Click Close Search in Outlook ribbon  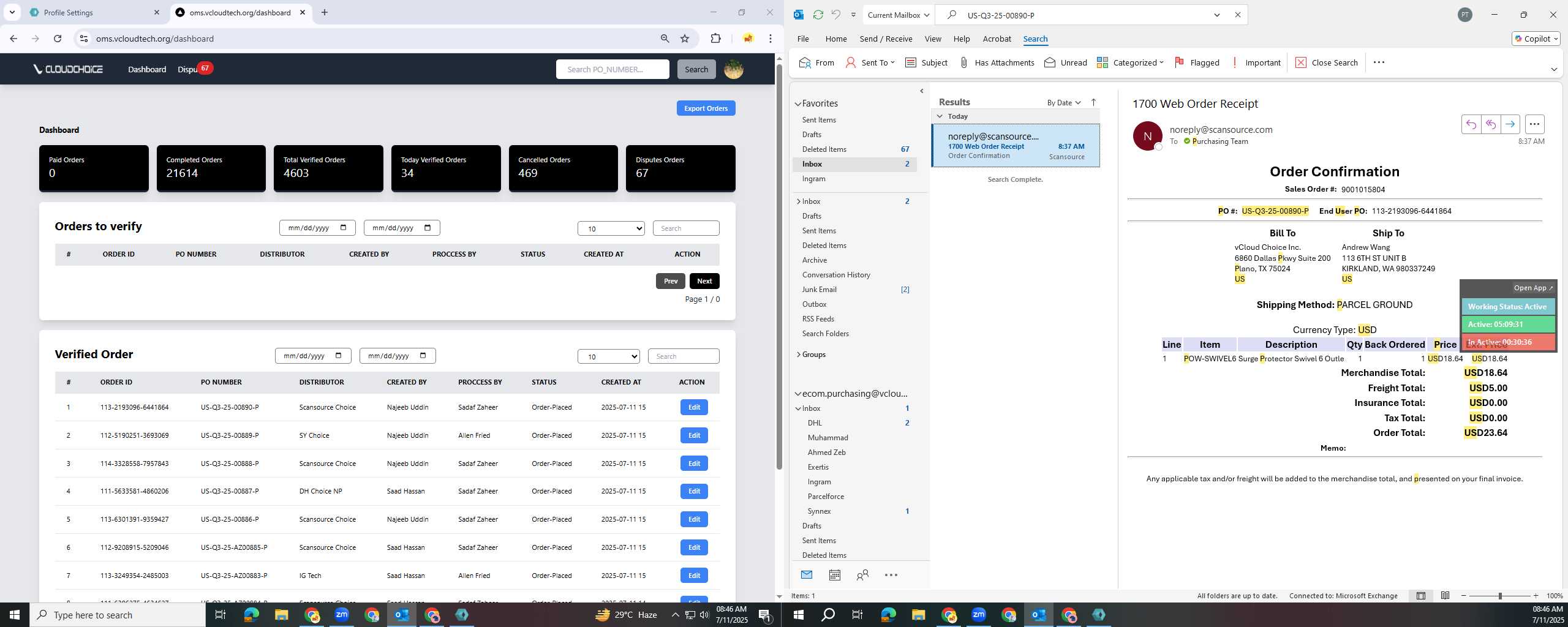point(1327,62)
